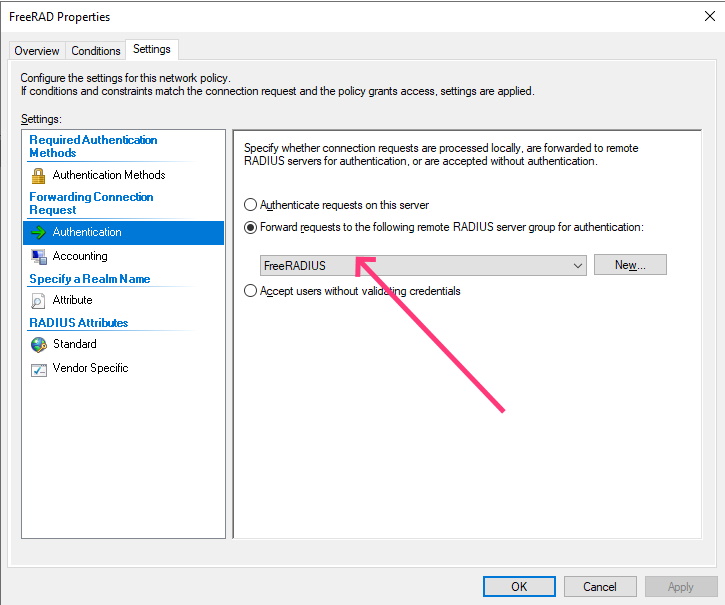725x605 pixels.
Task: Select the Authentication settings entry
Action: point(123,233)
